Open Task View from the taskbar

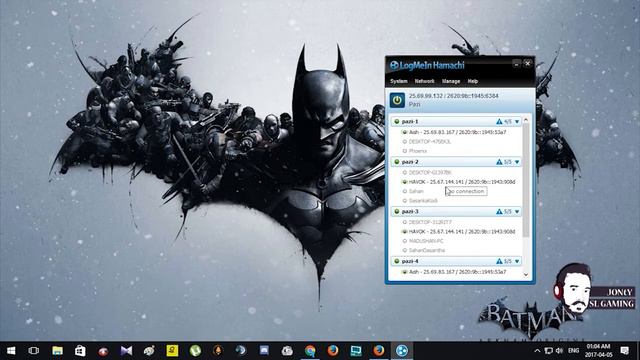(x=34, y=351)
